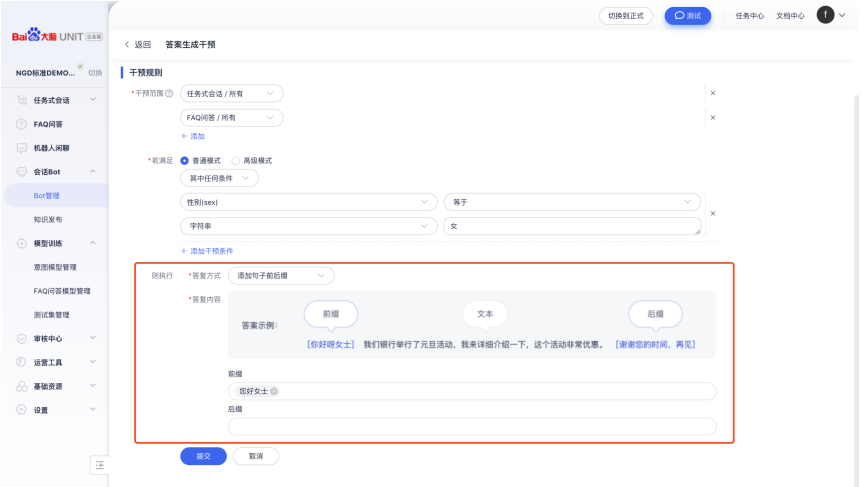862x487 pixels.
Task: Expand the 任务式会话 sidebar section
Action: [x=92, y=99]
